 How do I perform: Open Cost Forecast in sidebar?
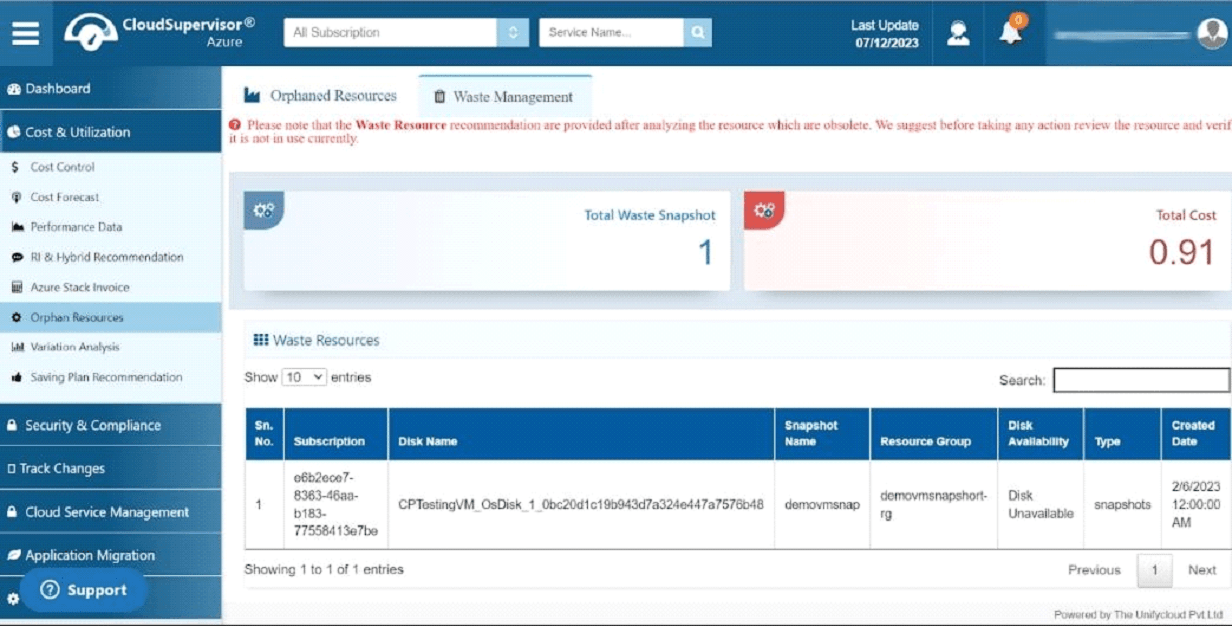[111, 197]
